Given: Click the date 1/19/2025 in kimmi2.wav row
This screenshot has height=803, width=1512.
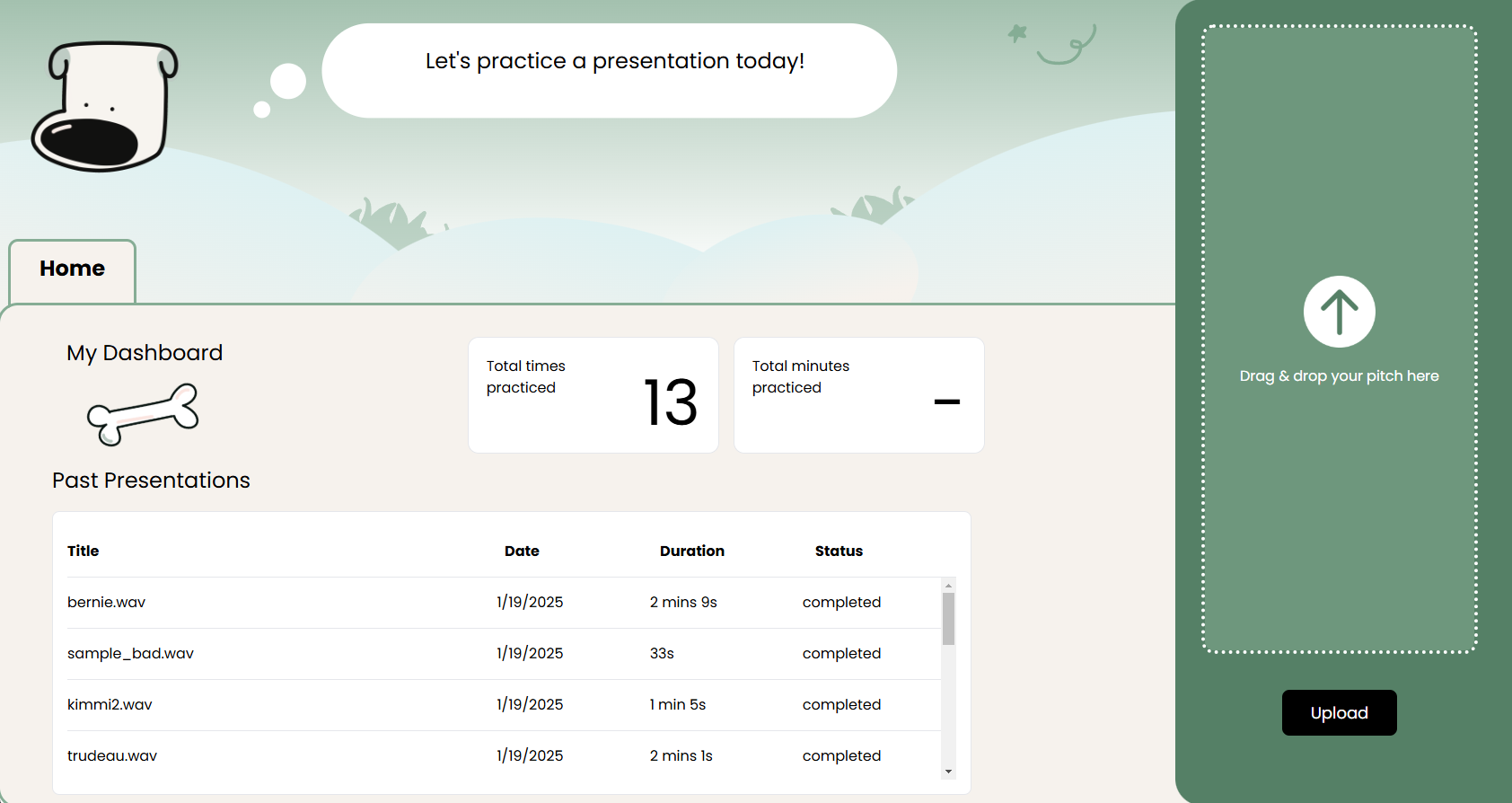Looking at the screenshot, I should (530, 704).
